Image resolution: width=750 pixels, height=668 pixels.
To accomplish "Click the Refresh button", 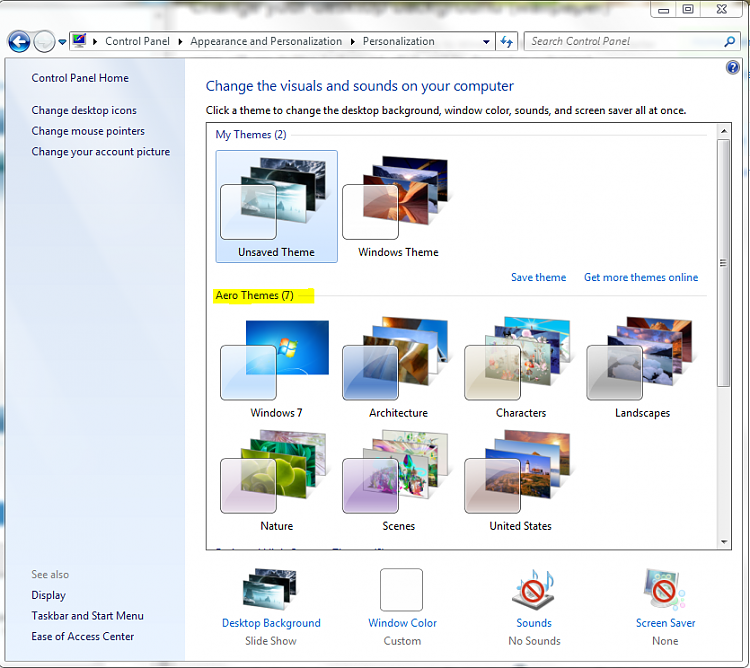I will coord(507,42).
